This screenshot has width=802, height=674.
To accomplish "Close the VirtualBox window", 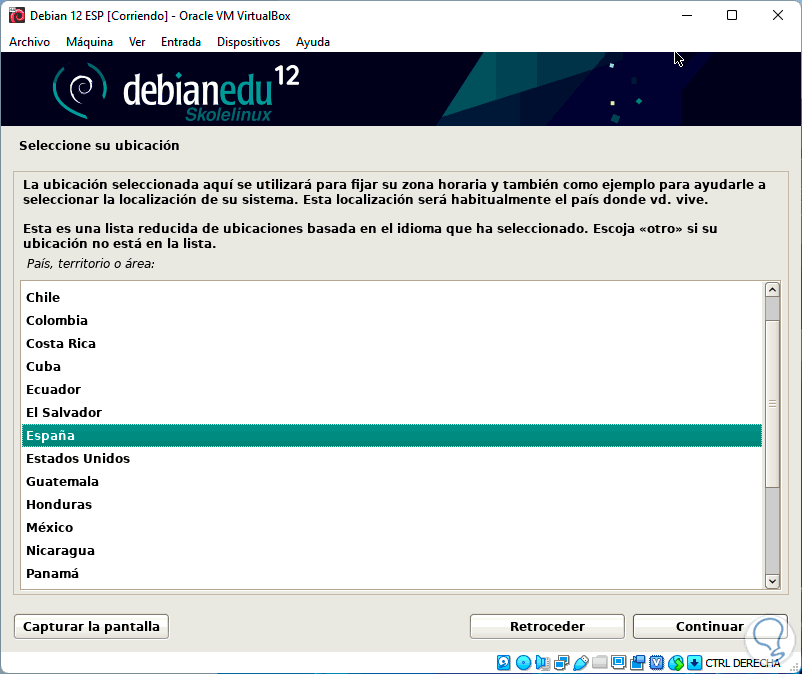I will pyautogui.click(x=777, y=16).
